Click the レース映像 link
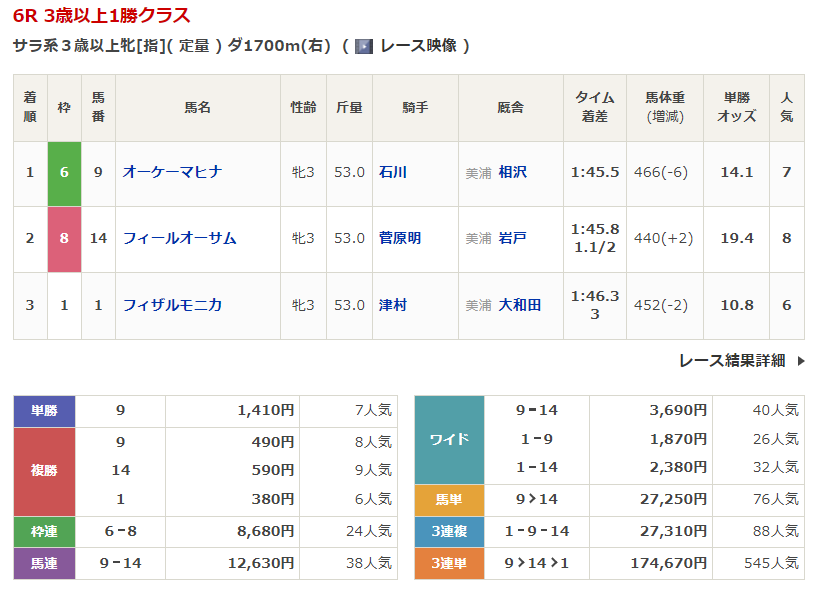Image resolution: width=823 pixels, height=590 pixels. [x=418, y=46]
